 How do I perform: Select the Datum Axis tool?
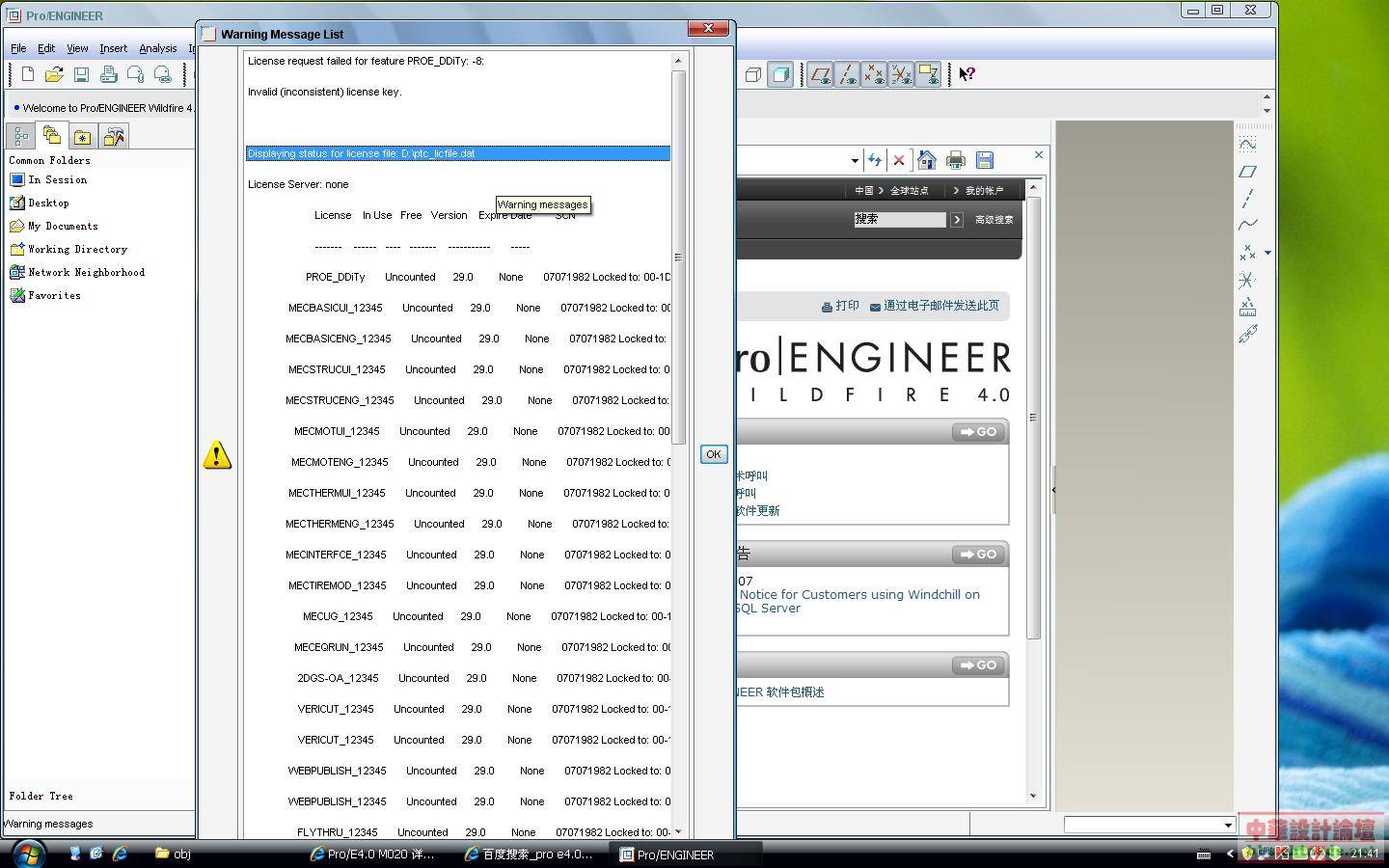click(x=1247, y=199)
